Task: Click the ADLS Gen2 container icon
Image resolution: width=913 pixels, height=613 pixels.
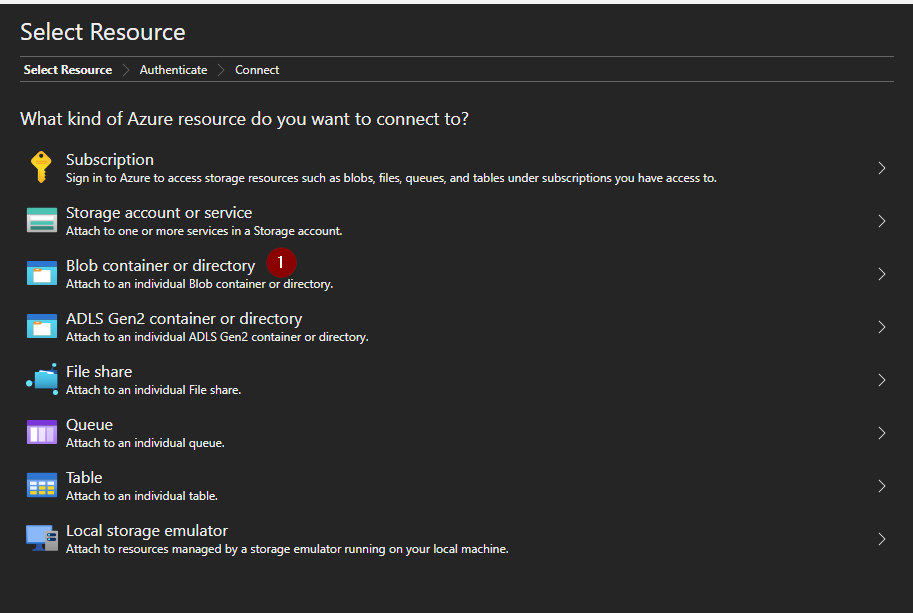Action: [41, 325]
